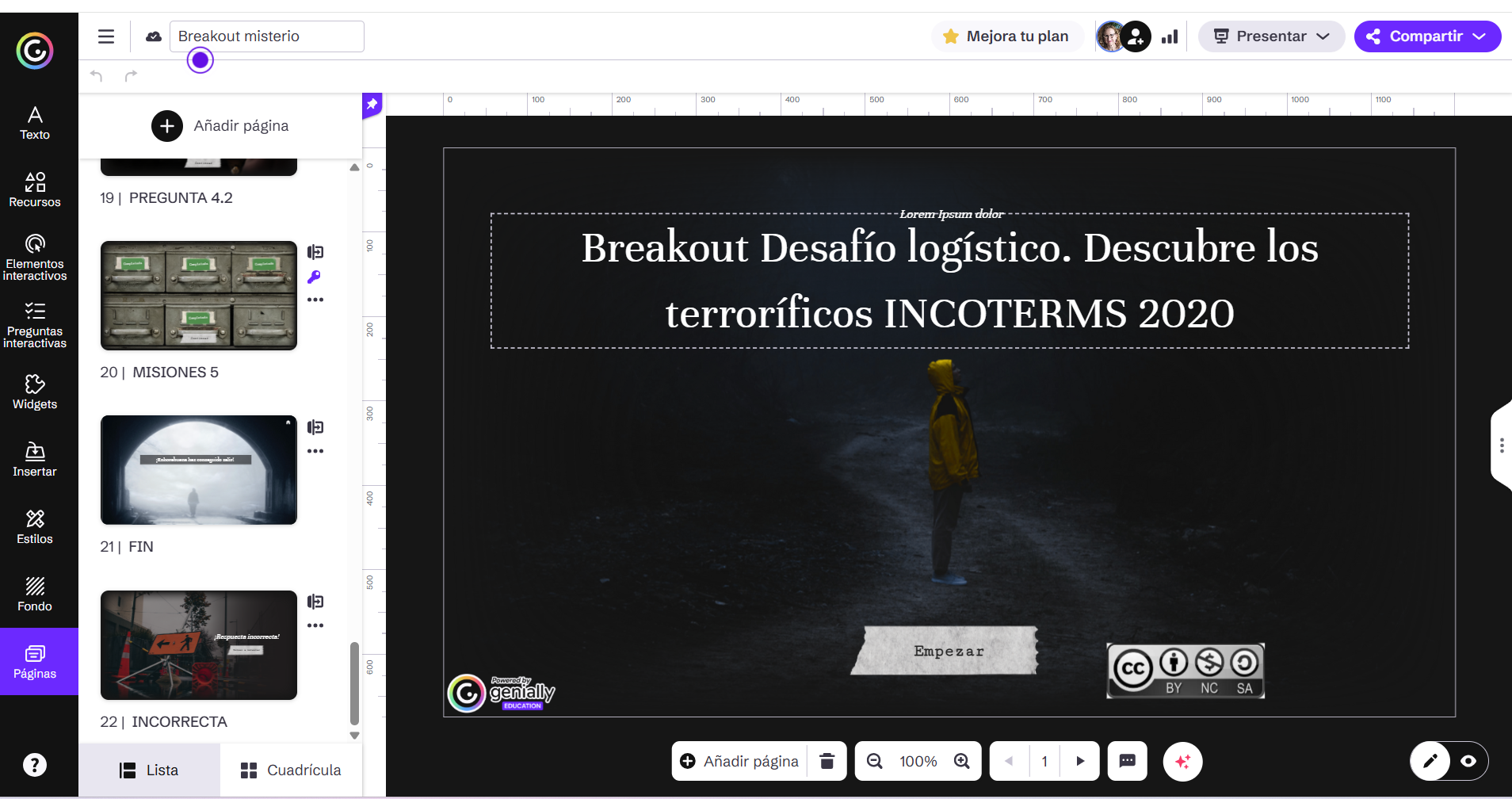Open the Recursos panel

(x=35, y=190)
